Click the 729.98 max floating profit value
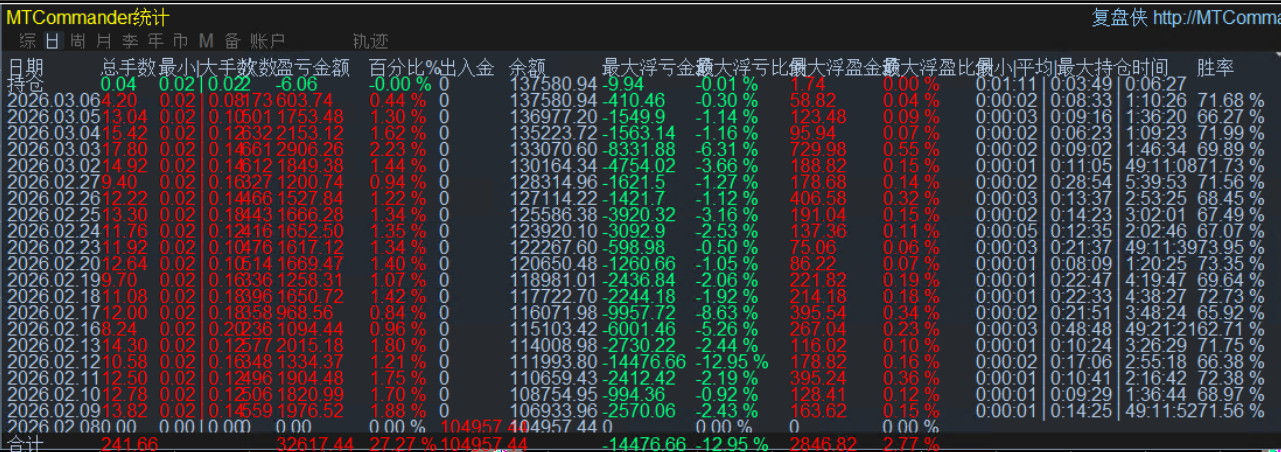Viewport: 1281px width, 452px height. pos(816,149)
